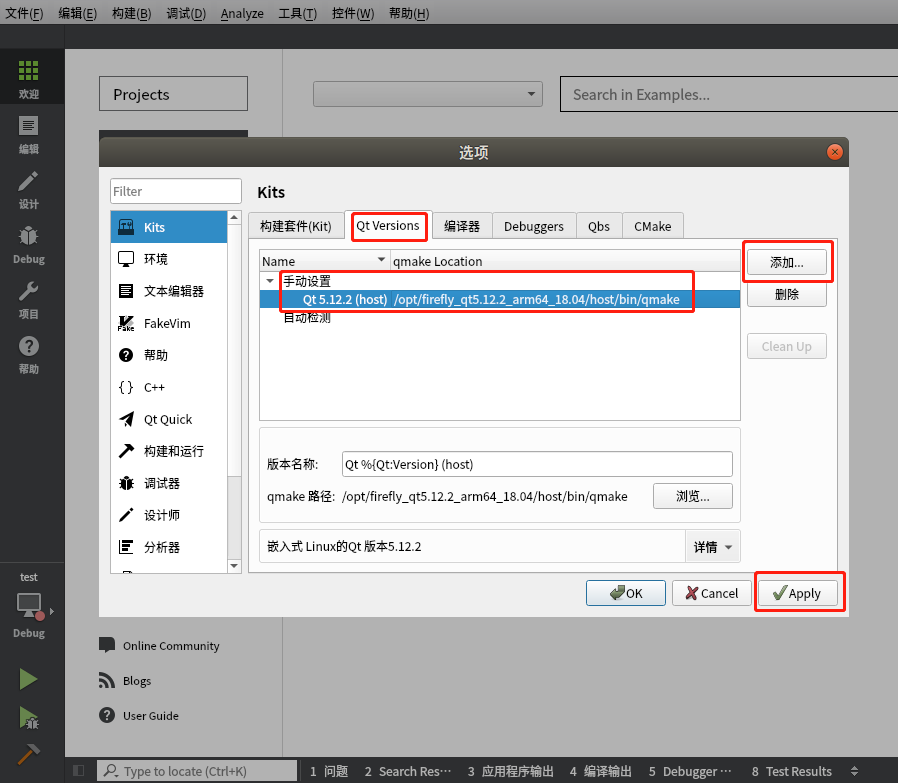Open Online Community link
This screenshot has width=898, height=783.
pyautogui.click(x=159, y=646)
